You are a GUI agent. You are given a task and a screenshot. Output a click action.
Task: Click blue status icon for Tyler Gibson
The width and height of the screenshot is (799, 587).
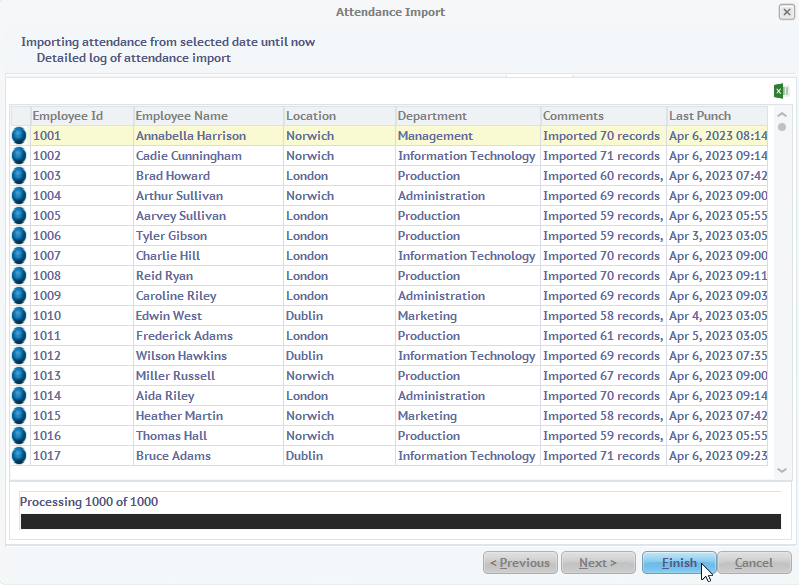pos(19,236)
